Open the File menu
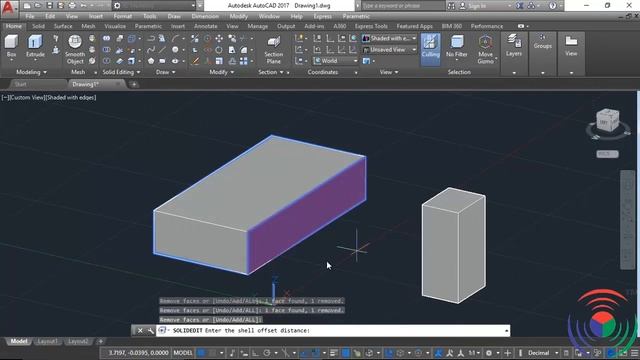The height and width of the screenshot is (360, 640). pyautogui.click(x=30, y=16)
